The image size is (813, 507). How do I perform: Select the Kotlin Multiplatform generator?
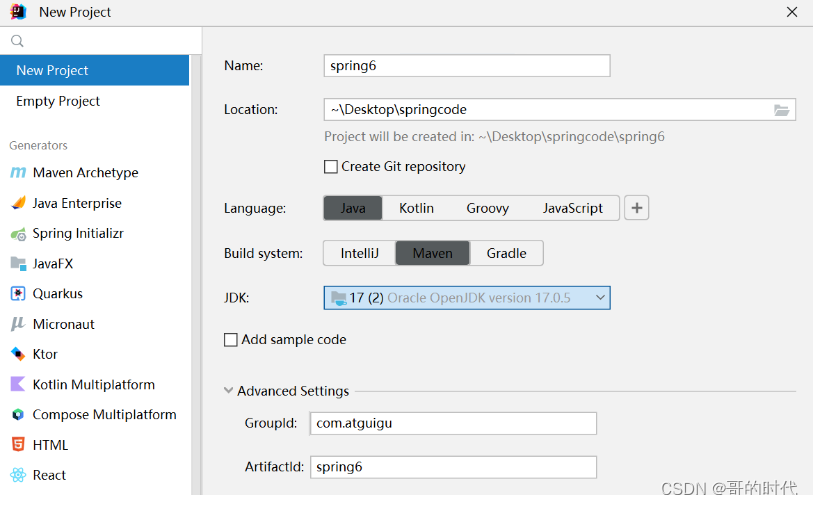pyautogui.click(x=93, y=384)
